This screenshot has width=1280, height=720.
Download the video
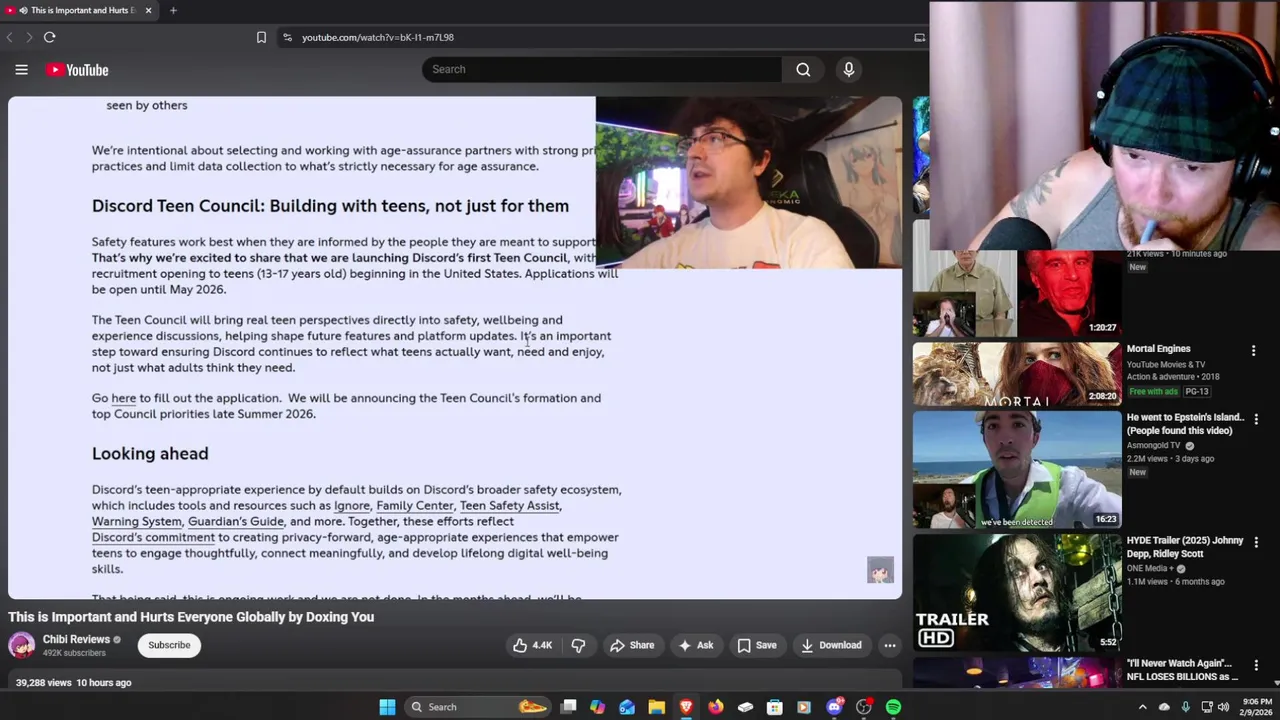[831, 645]
